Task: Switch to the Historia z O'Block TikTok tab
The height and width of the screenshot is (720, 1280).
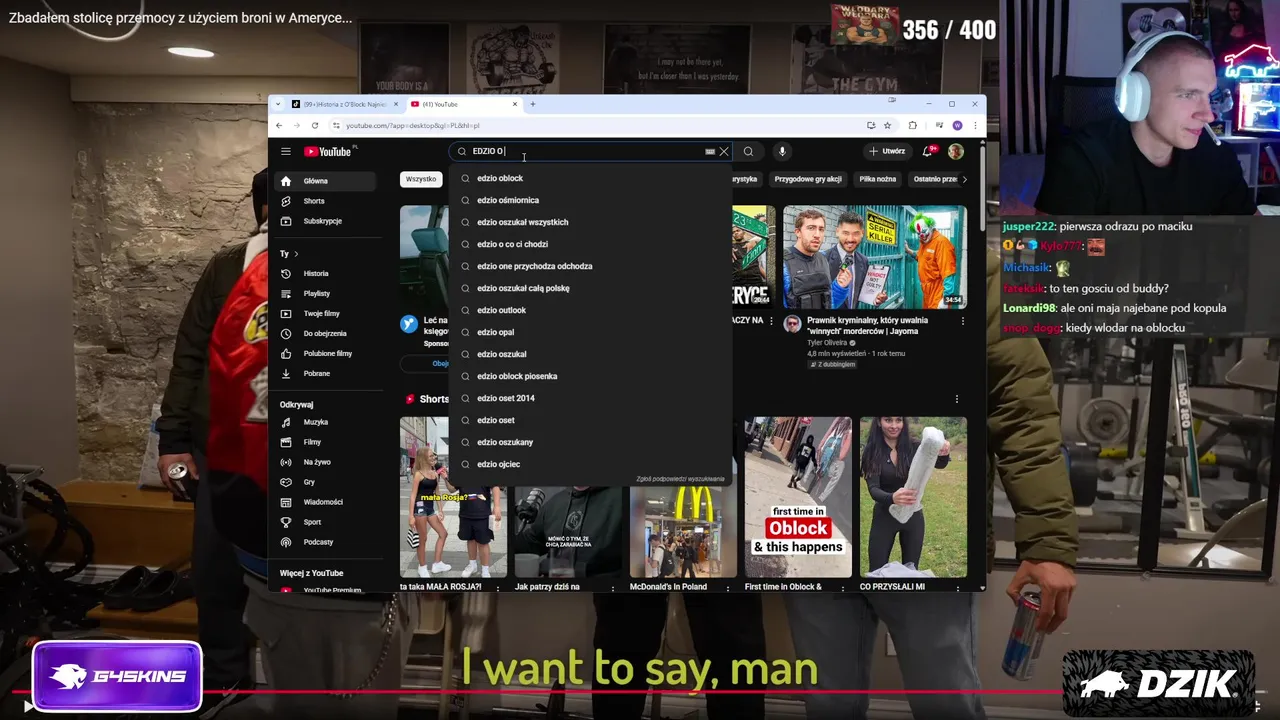Action: (344, 104)
